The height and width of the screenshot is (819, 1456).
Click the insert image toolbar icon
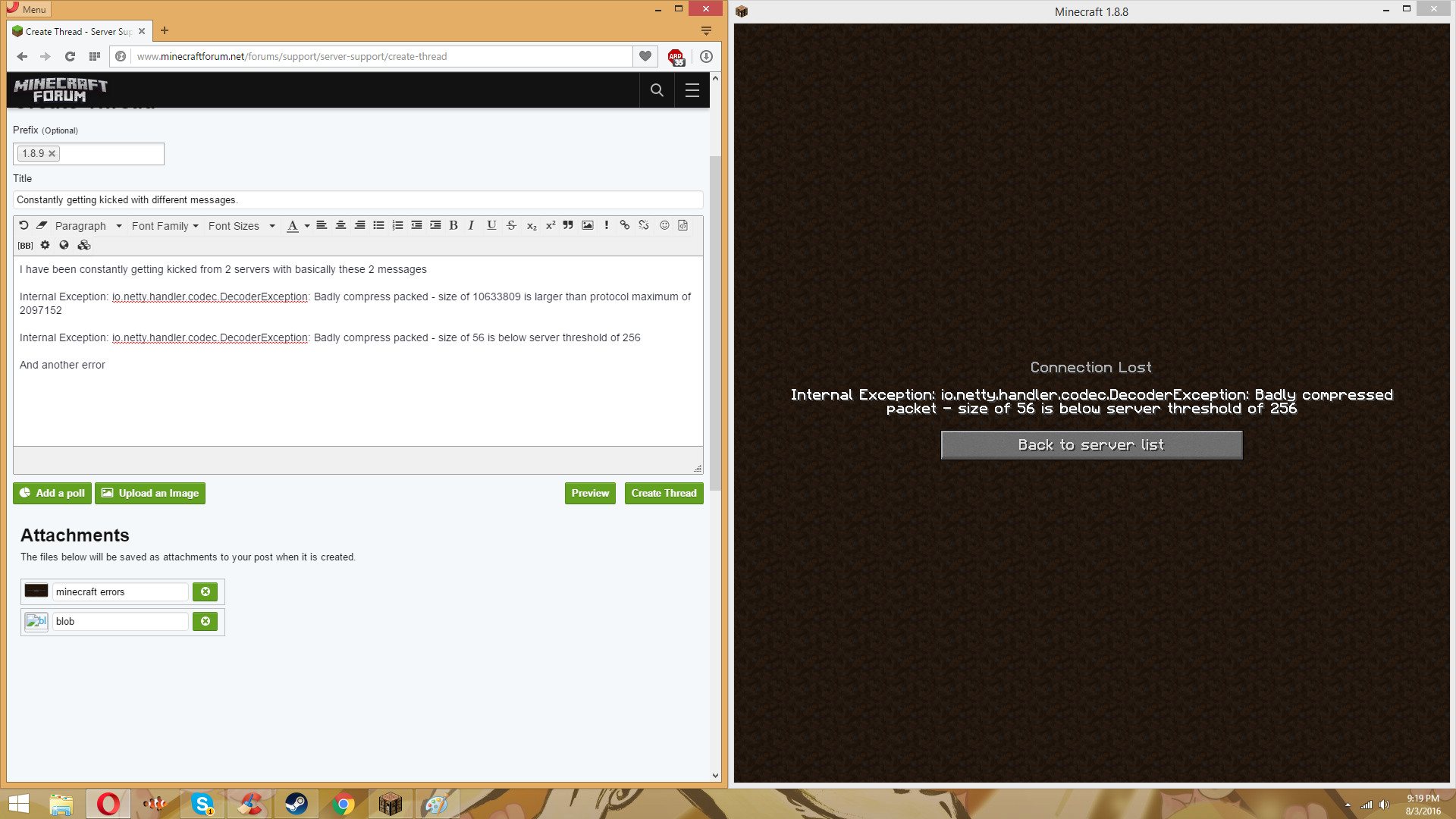(588, 225)
